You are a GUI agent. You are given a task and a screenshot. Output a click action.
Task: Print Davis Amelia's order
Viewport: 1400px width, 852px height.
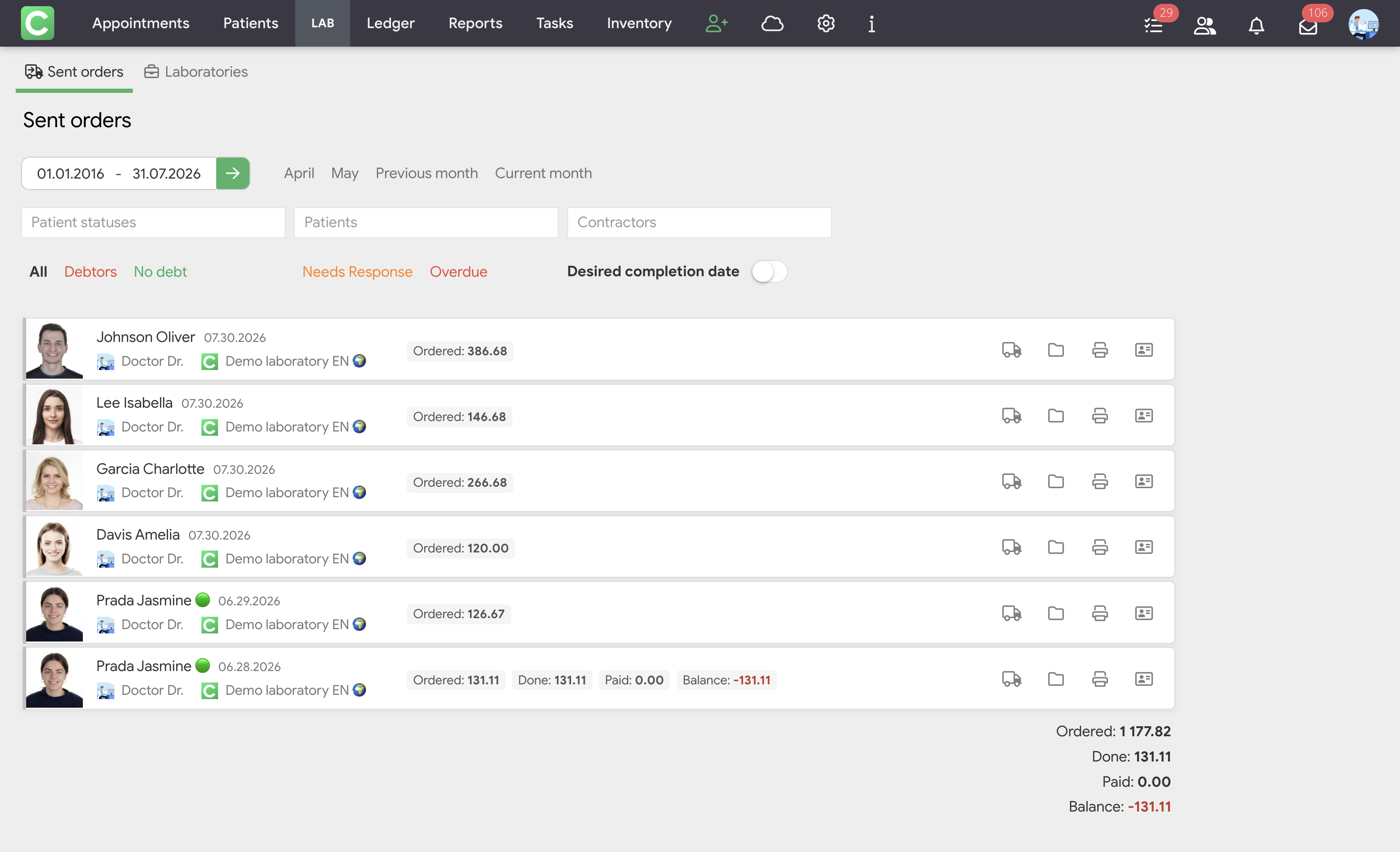tap(1100, 547)
